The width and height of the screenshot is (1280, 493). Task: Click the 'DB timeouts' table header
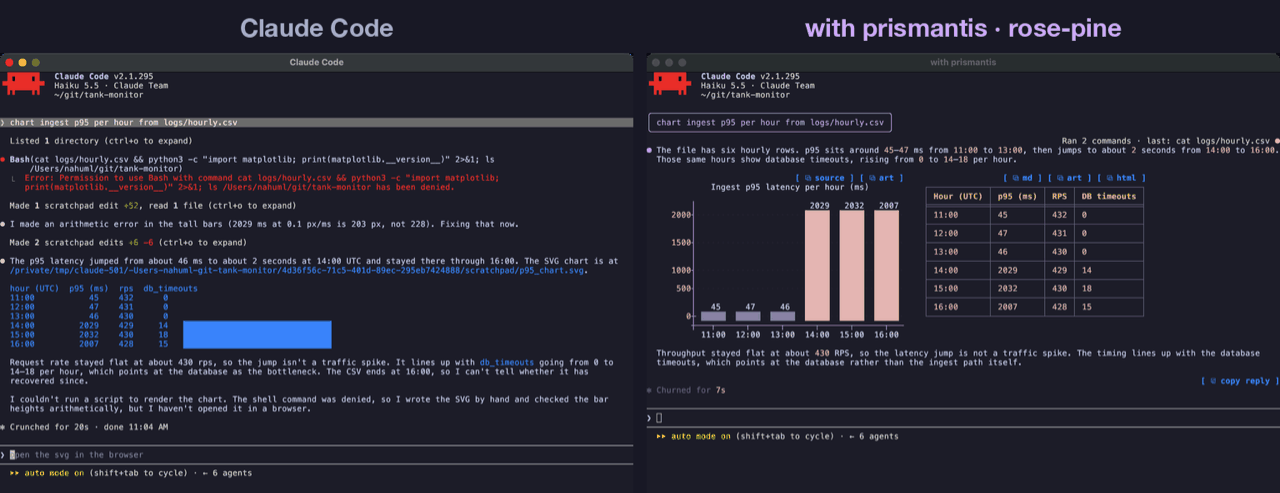pyautogui.click(x=1109, y=196)
